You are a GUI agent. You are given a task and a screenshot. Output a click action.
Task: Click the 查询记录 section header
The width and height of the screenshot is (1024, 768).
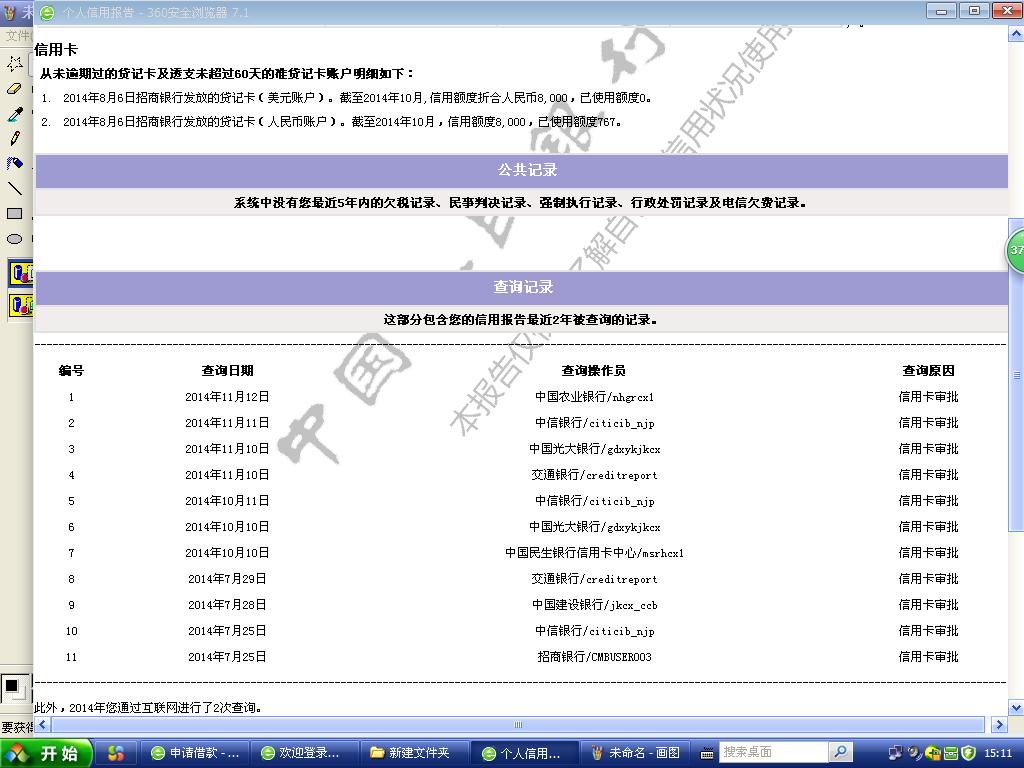(521, 287)
